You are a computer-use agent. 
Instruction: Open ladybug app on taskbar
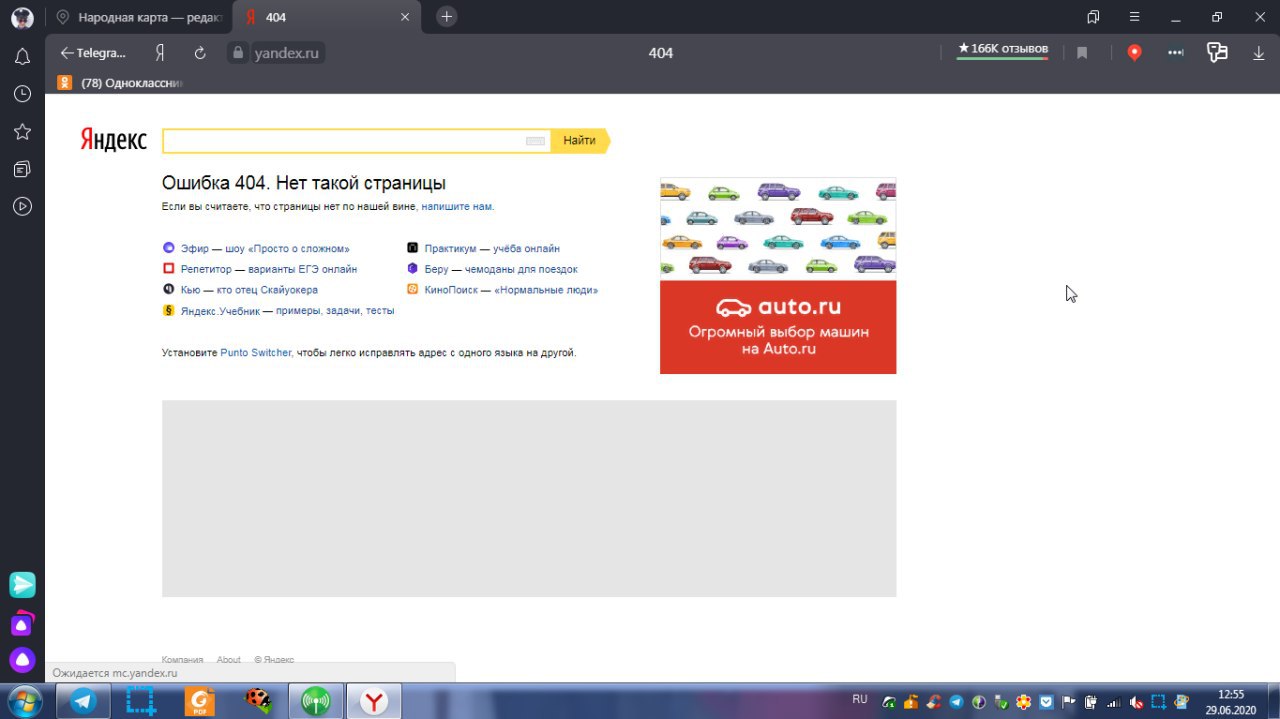click(257, 701)
